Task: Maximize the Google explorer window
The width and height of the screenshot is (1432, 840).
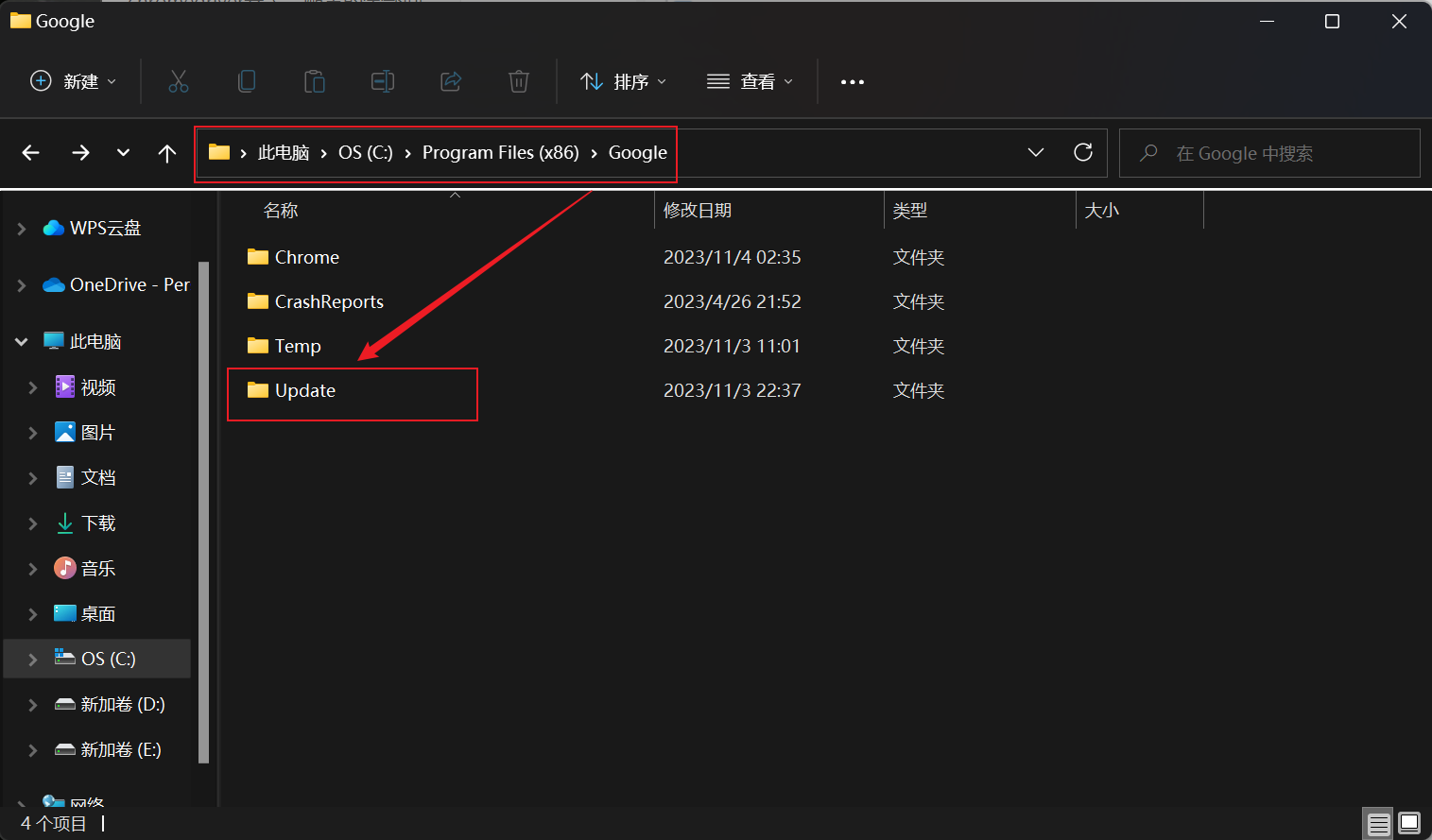Action: 1332,21
